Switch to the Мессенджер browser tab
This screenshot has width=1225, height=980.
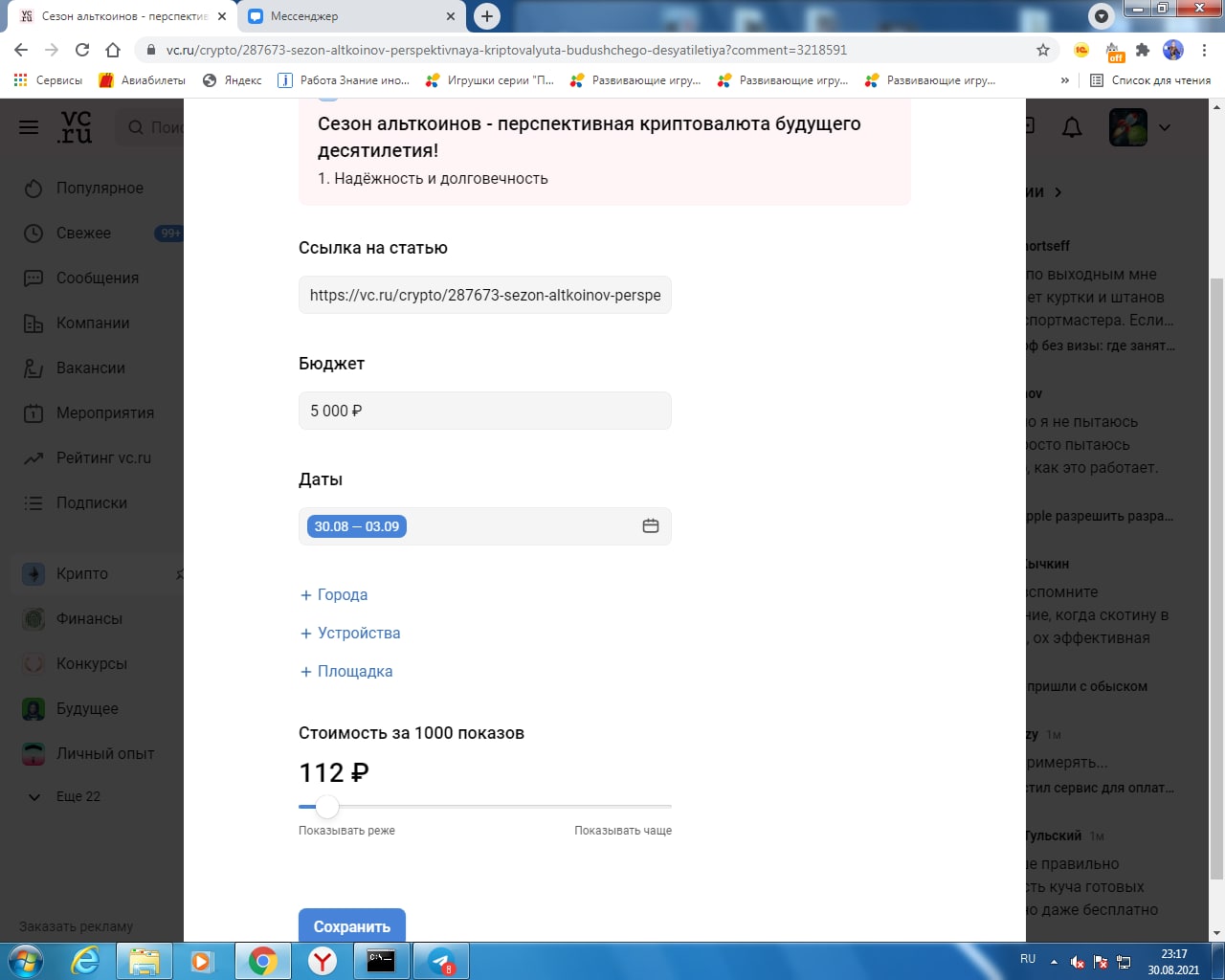click(349, 16)
